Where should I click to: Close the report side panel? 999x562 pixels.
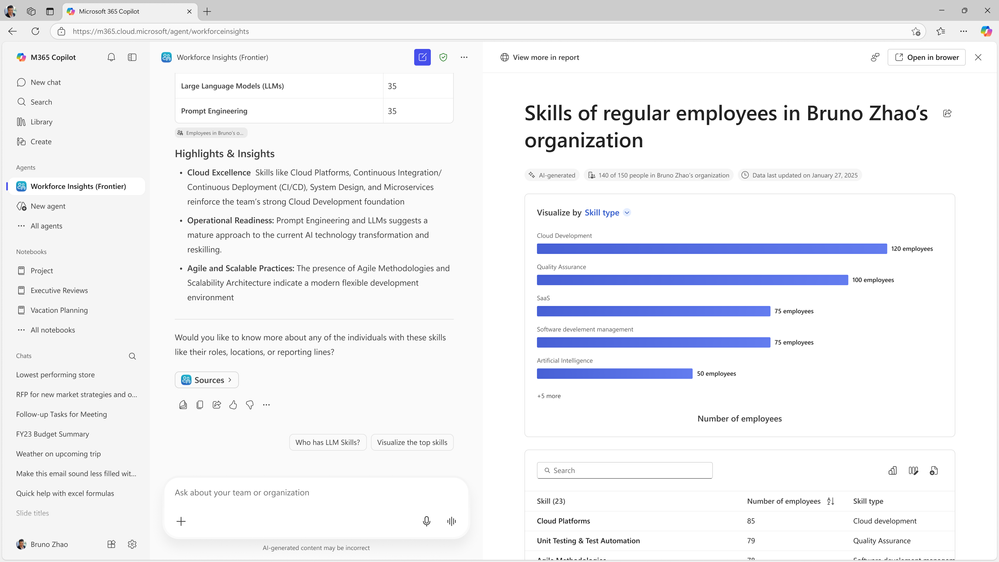[x=978, y=57]
